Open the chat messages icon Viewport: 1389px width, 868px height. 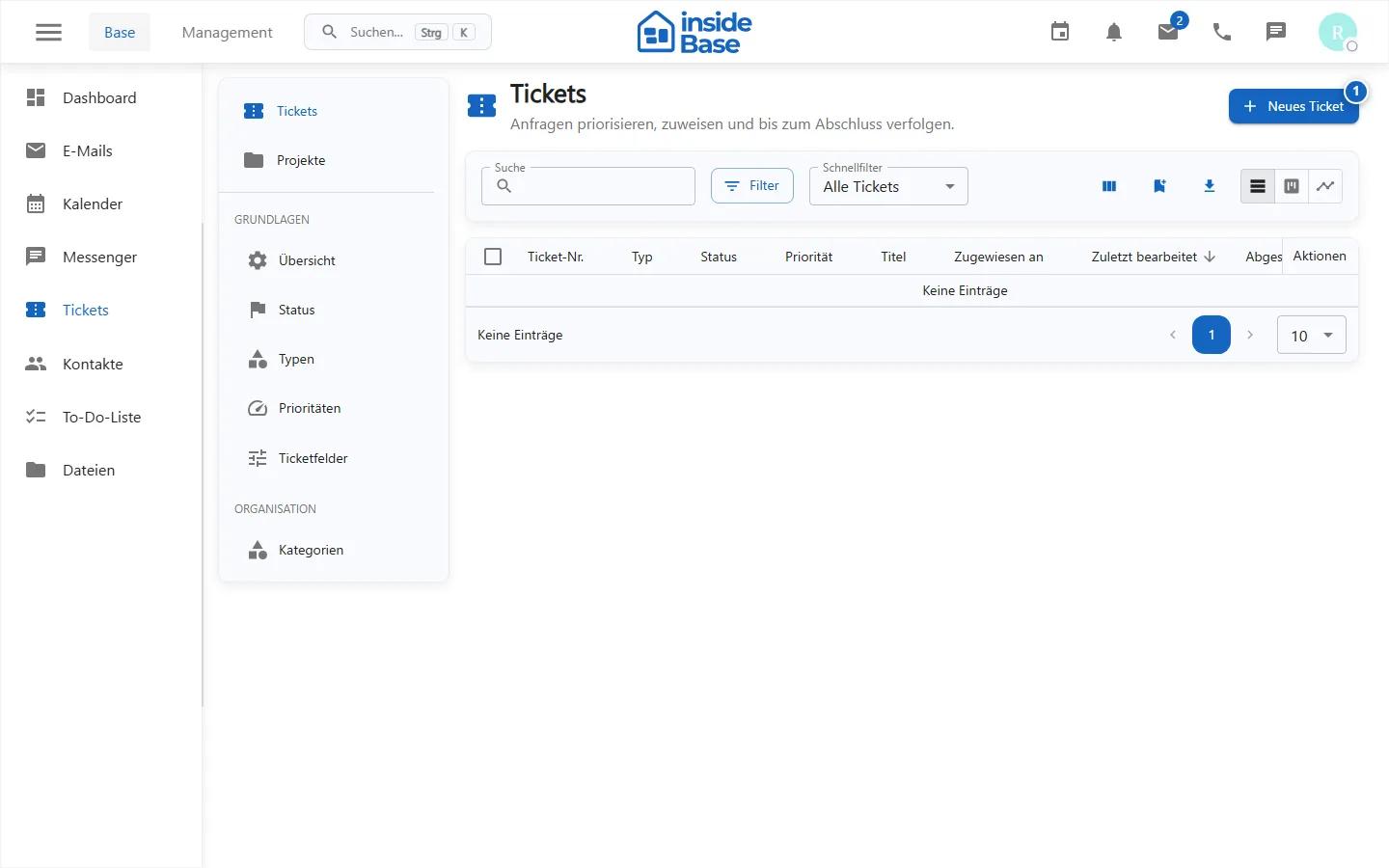click(x=1276, y=32)
